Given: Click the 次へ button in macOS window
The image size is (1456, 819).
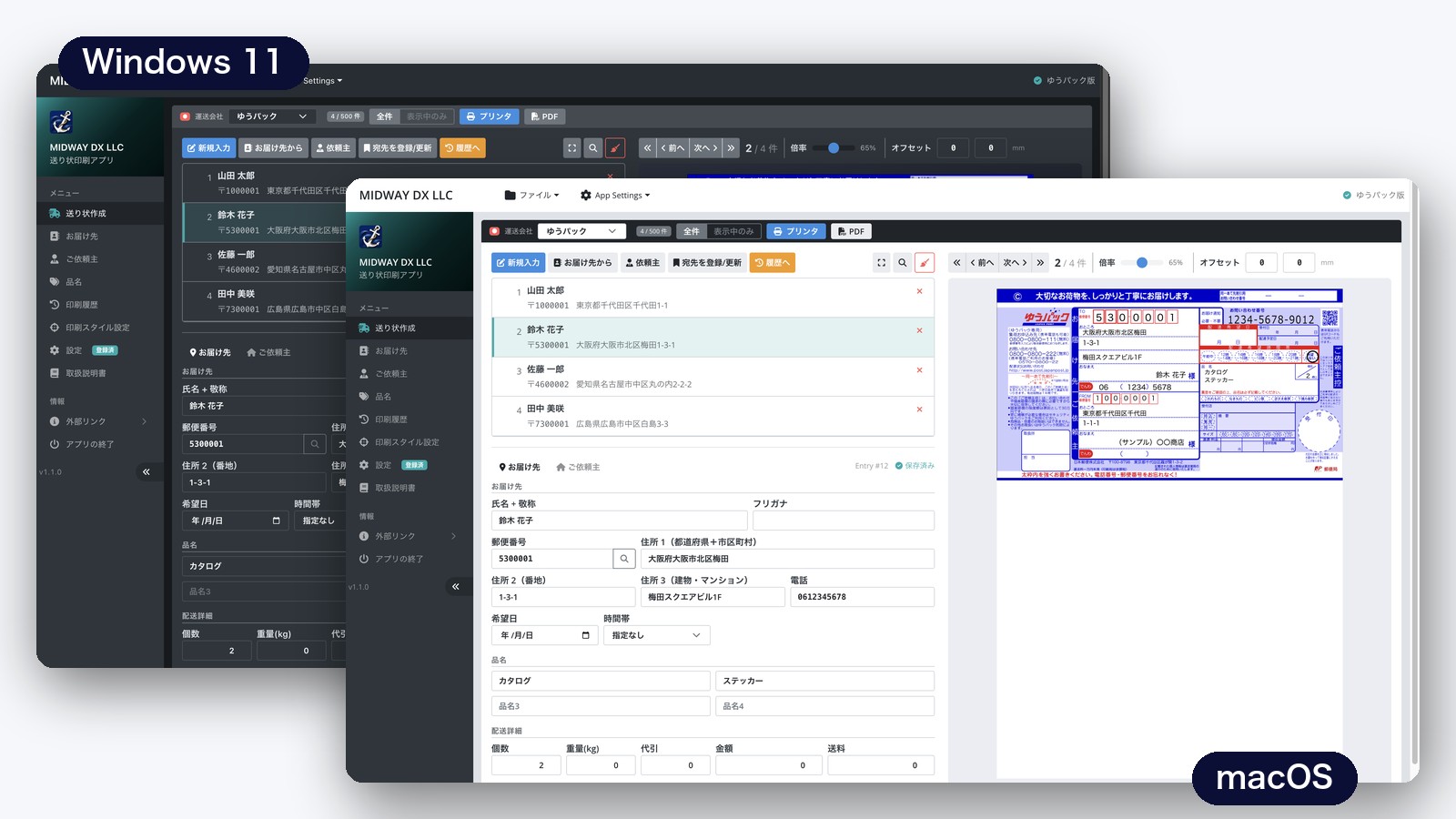Looking at the screenshot, I should point(1015,262).
